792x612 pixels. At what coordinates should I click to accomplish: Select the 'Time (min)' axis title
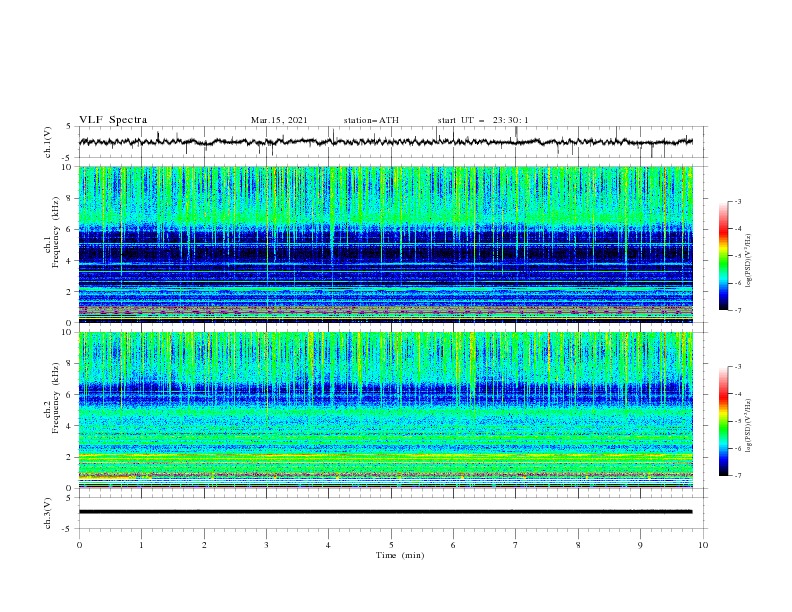[400, 555]
